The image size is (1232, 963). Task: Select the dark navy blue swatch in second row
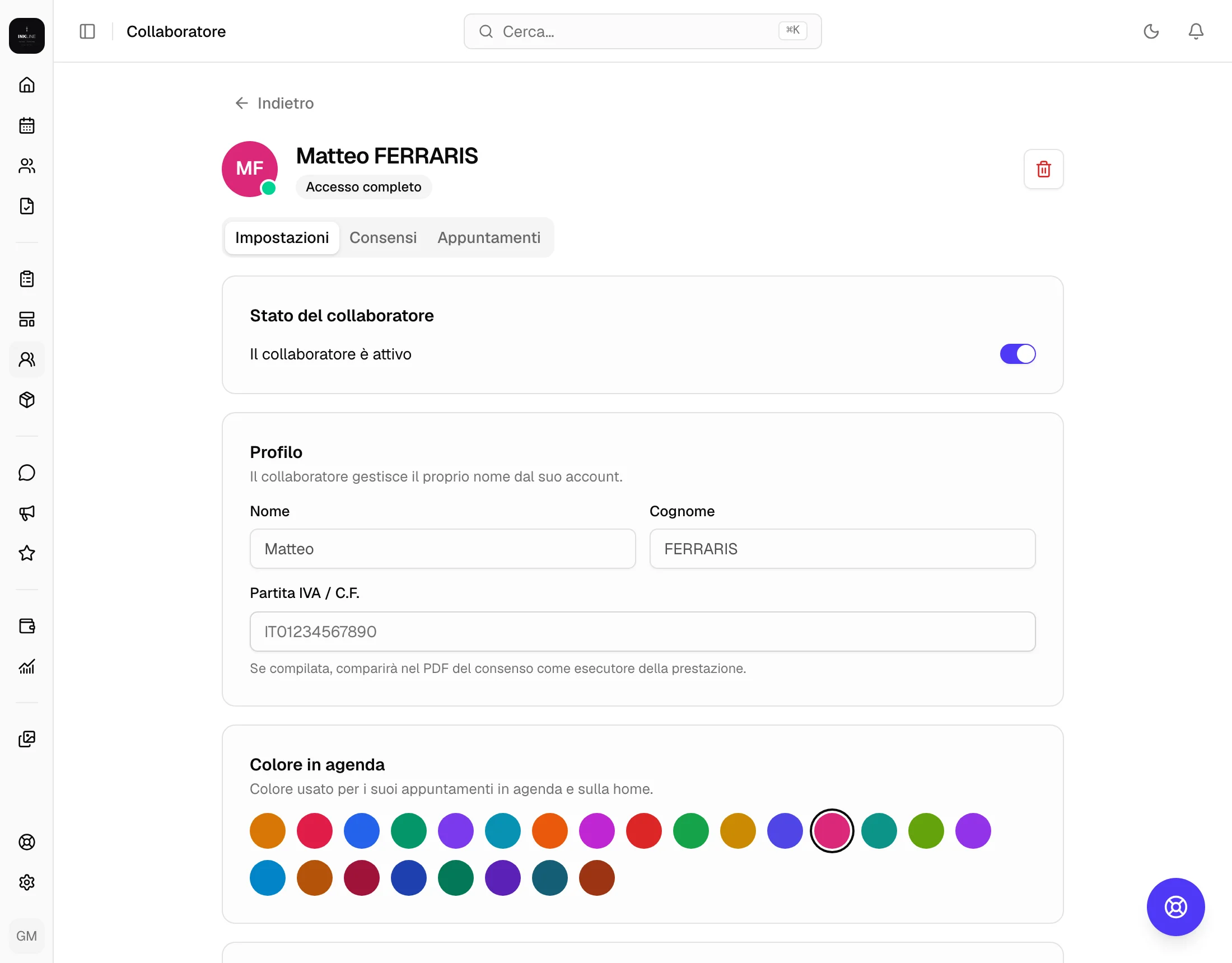click(409, 878)
